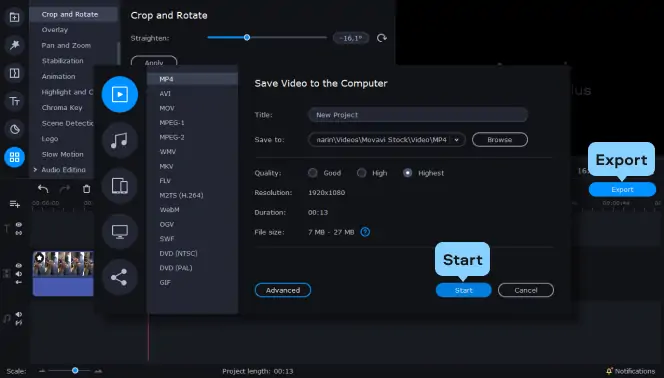664x378 pixels.
Task: Open Advanced export settings
Action: tap(283, 290)
